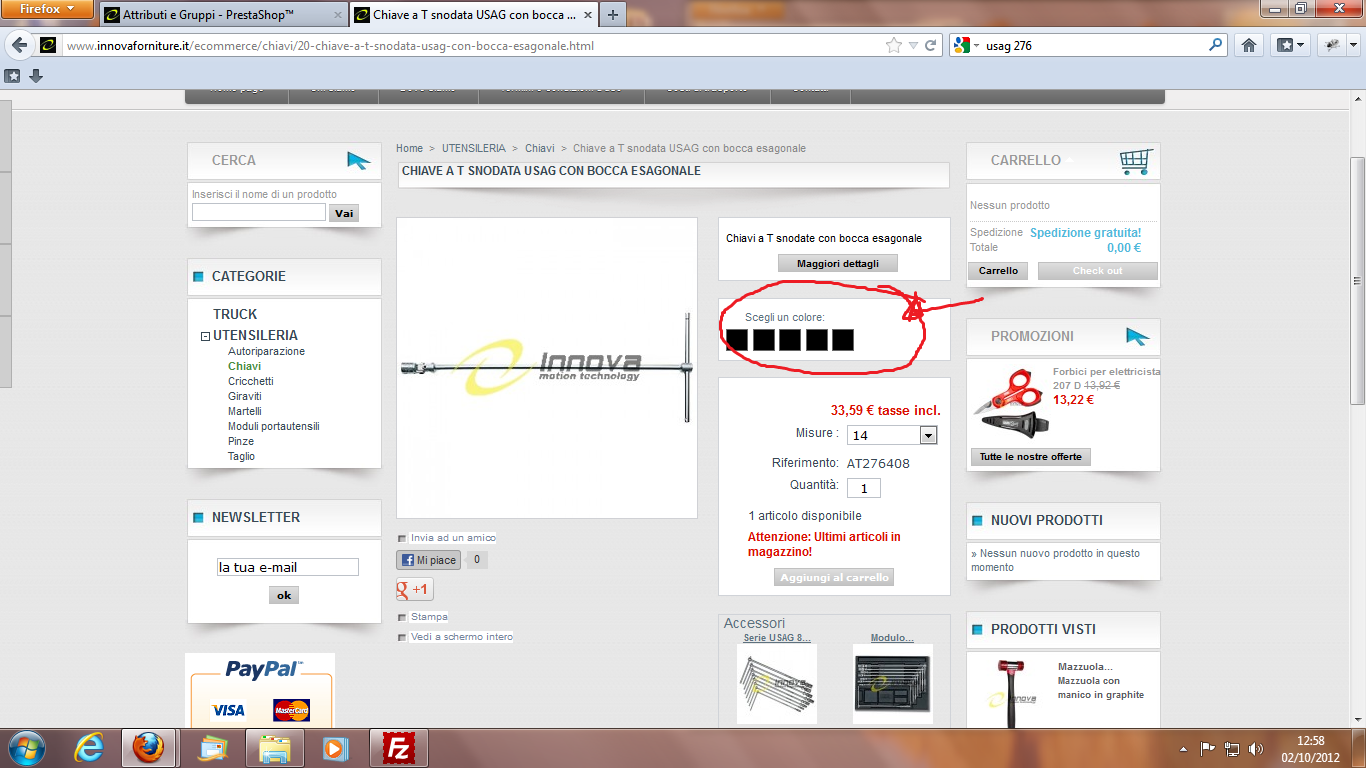Click the volume speaker icon in system tray
This screenshot has height=768, width=1366.
click(x=1256, y=748)
